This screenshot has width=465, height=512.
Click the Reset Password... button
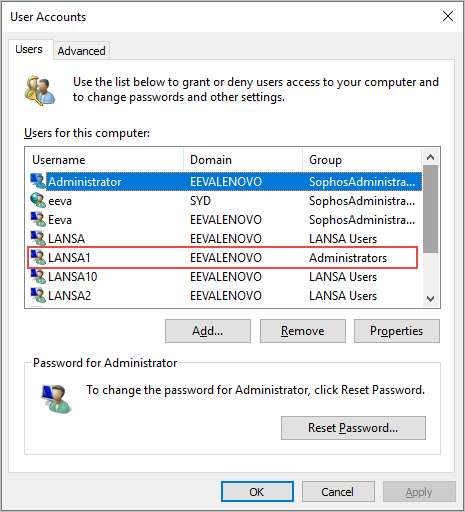(x=353, y=428)
